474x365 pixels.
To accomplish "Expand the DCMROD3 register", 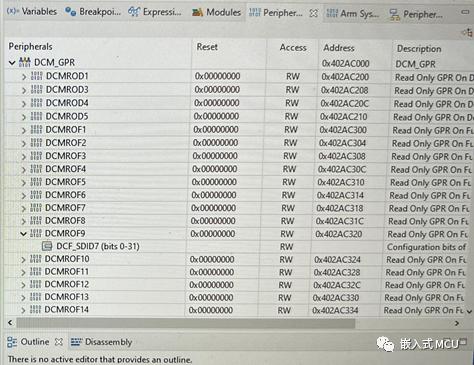I will pos(24,90).
